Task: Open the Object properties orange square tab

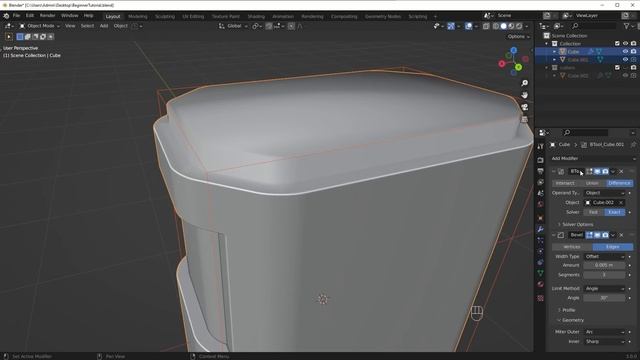Action: click(x=540, y=218)
